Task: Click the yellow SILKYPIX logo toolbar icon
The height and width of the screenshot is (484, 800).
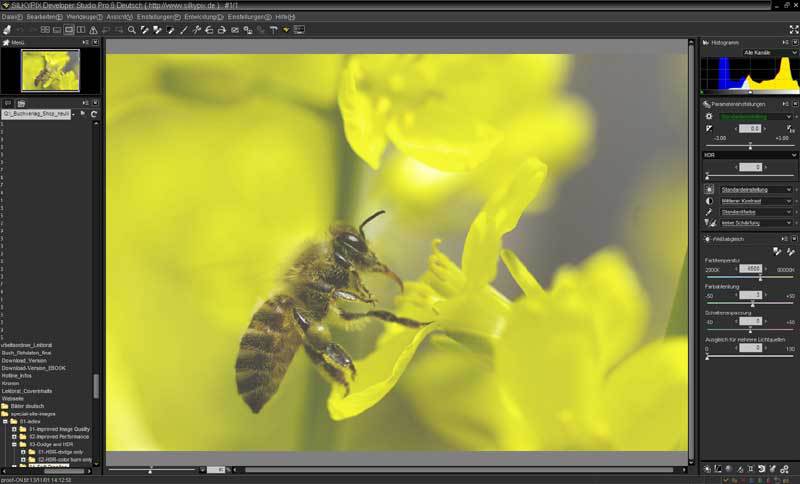Action: click(286, 30)
